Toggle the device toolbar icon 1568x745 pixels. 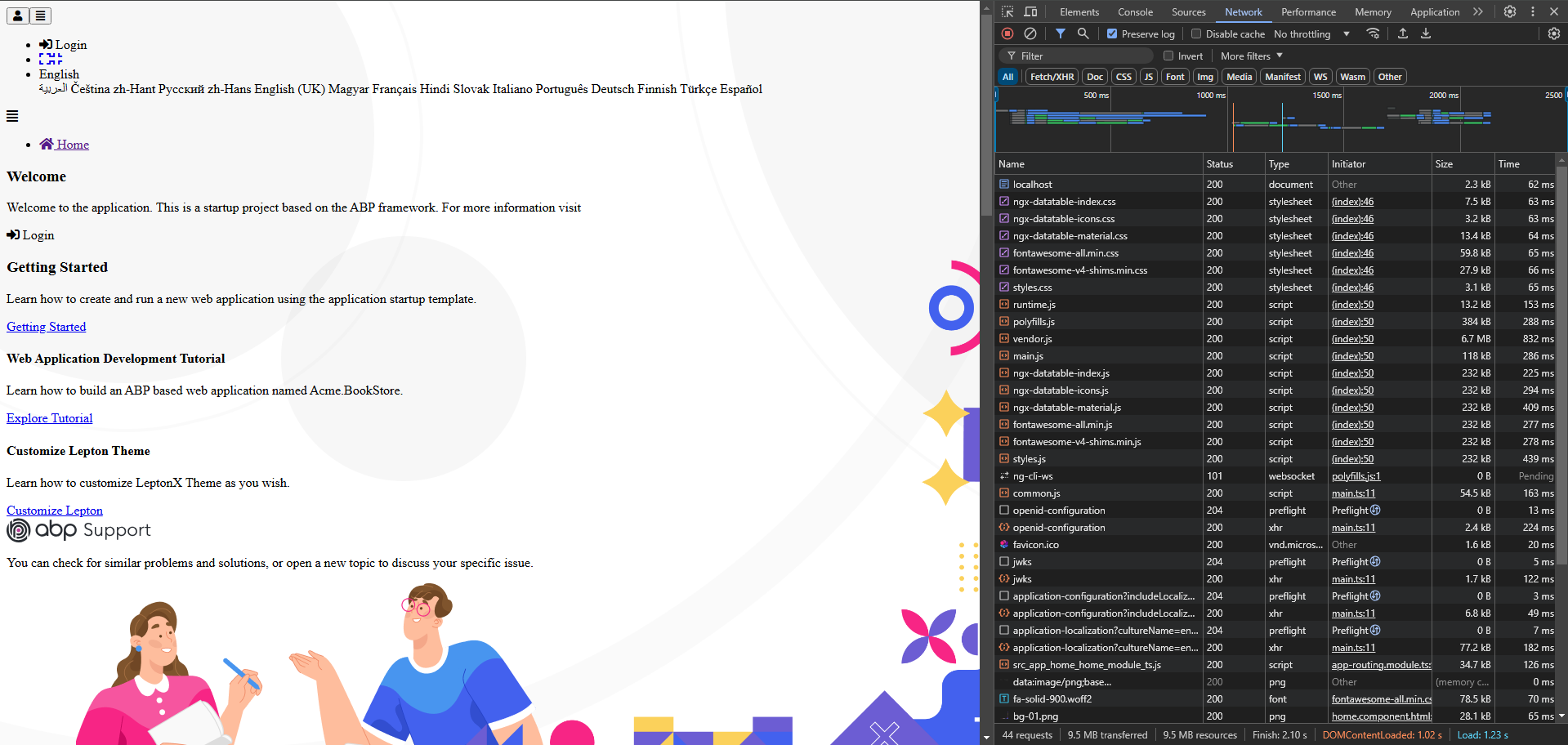[x=1030, y=11]
